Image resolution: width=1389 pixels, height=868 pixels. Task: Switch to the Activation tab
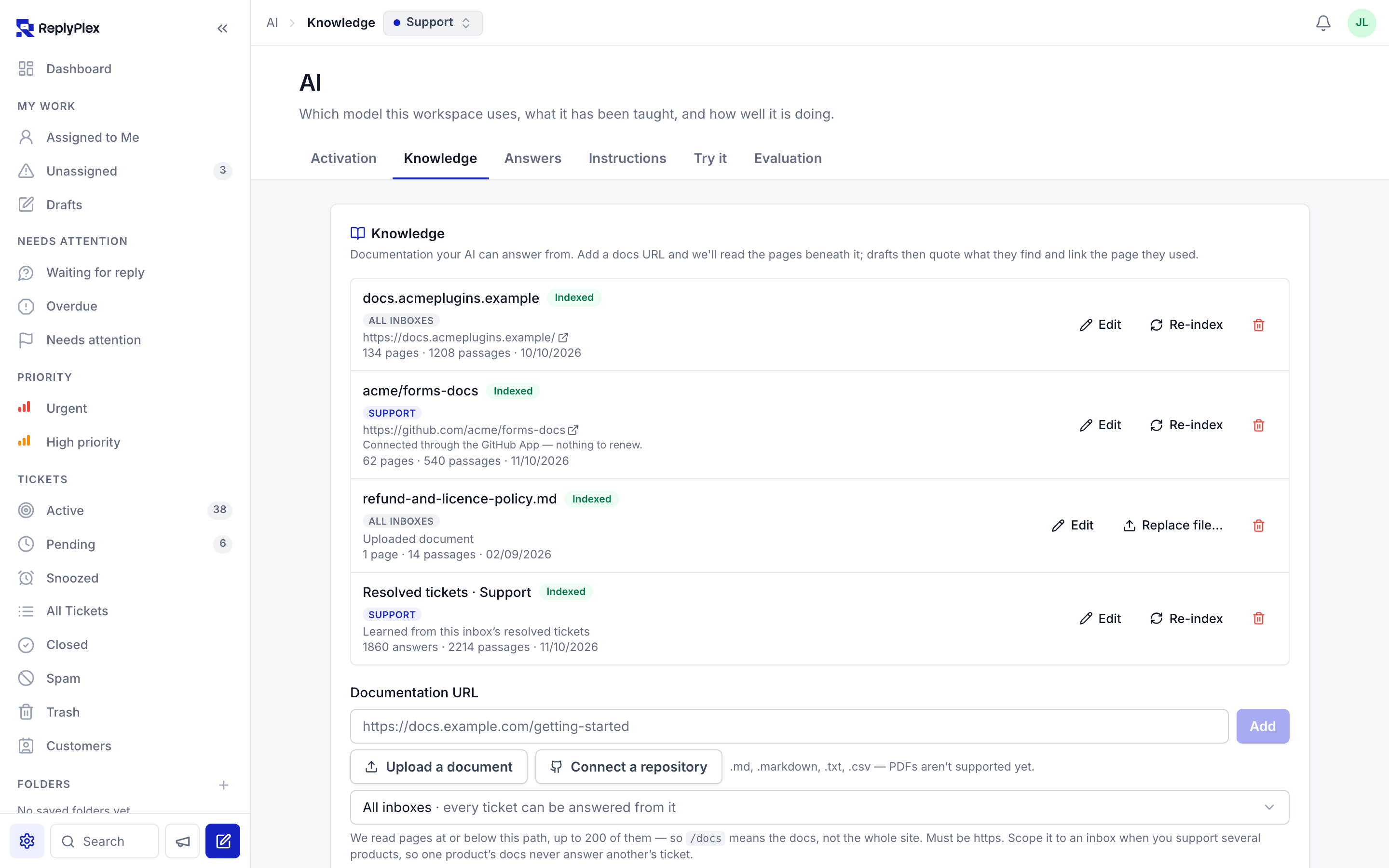point(343,159)
